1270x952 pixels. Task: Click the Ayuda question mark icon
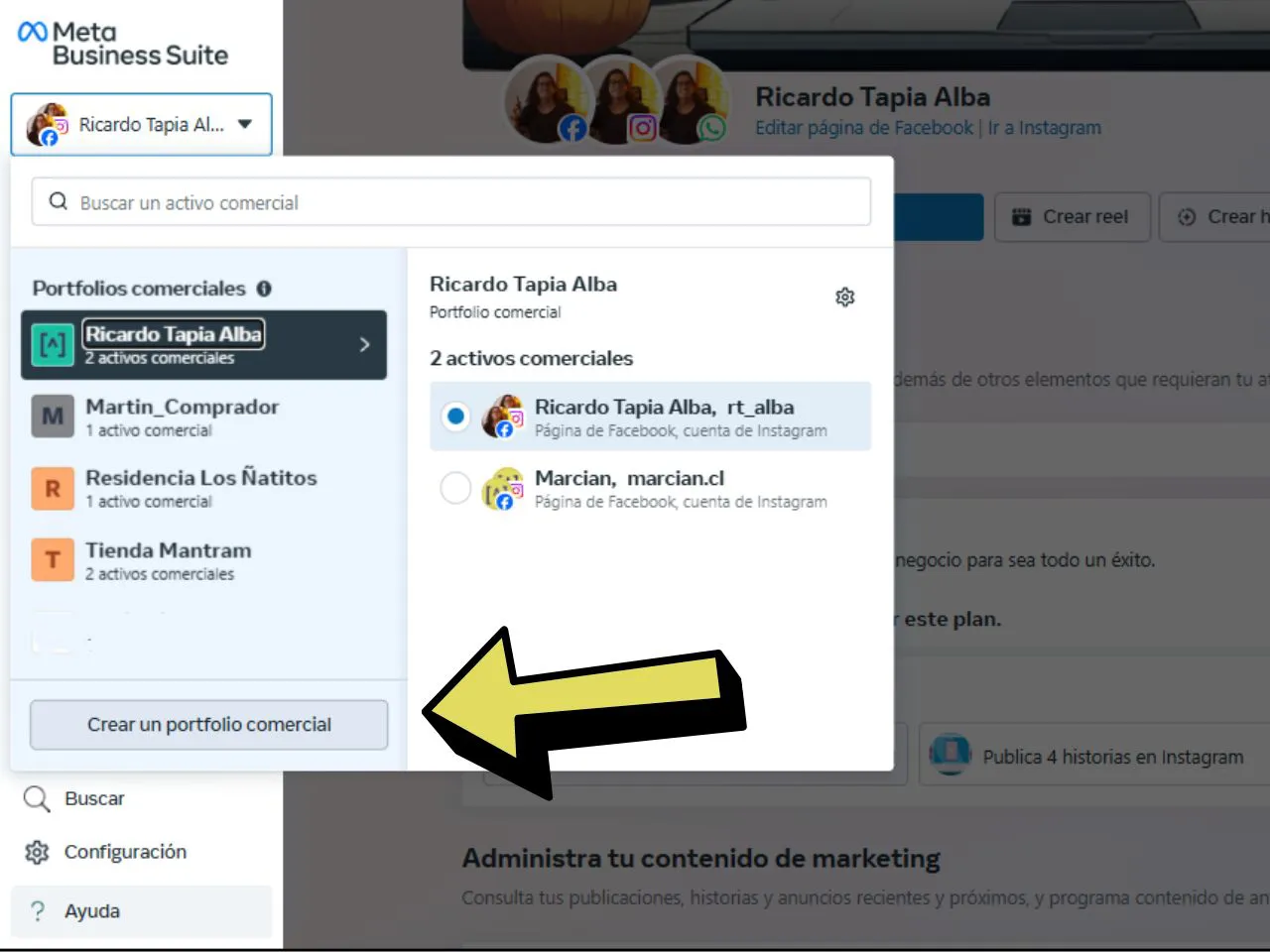[x=38, y=910]
